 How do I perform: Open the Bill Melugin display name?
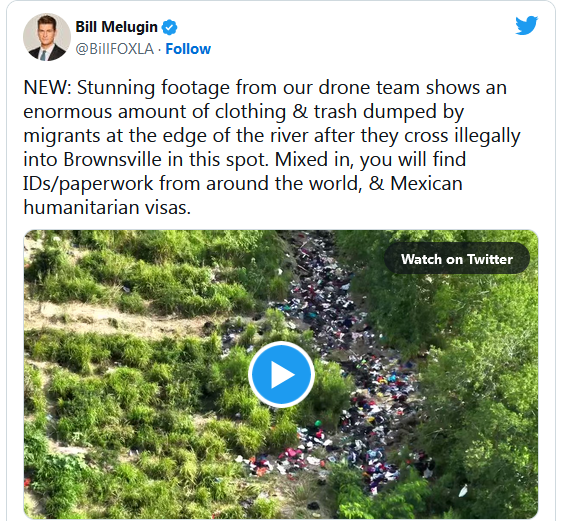116,27
